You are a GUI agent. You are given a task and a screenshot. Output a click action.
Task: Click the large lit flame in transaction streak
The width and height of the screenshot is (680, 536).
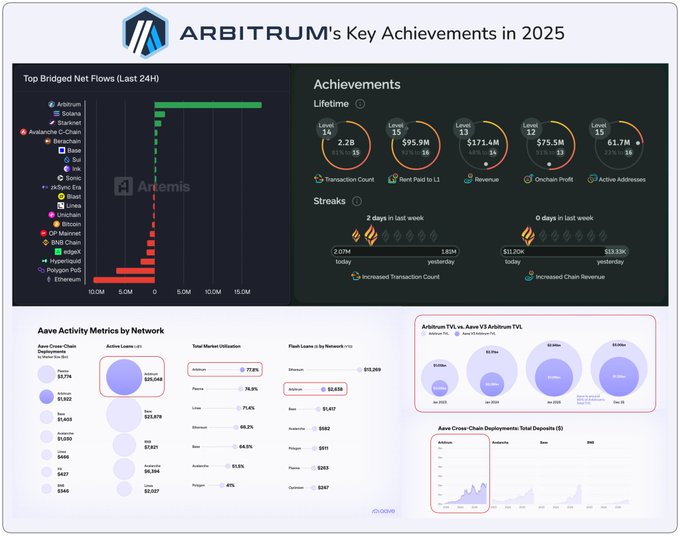[x=371, y=235]
